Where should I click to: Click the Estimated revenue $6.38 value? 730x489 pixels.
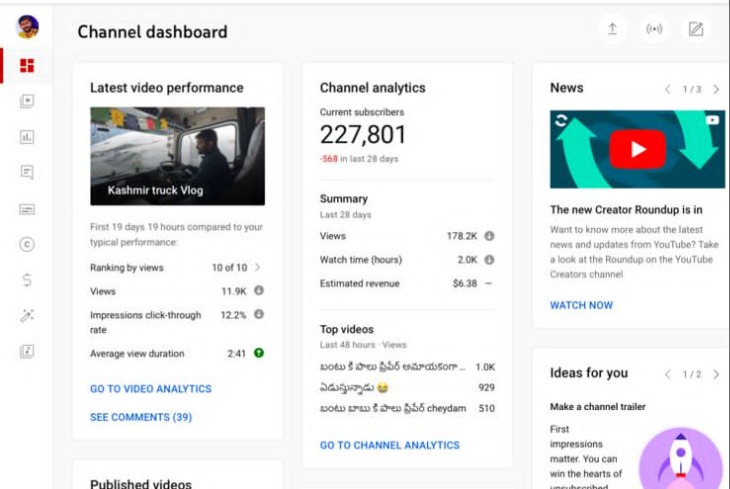coord(465,283)
